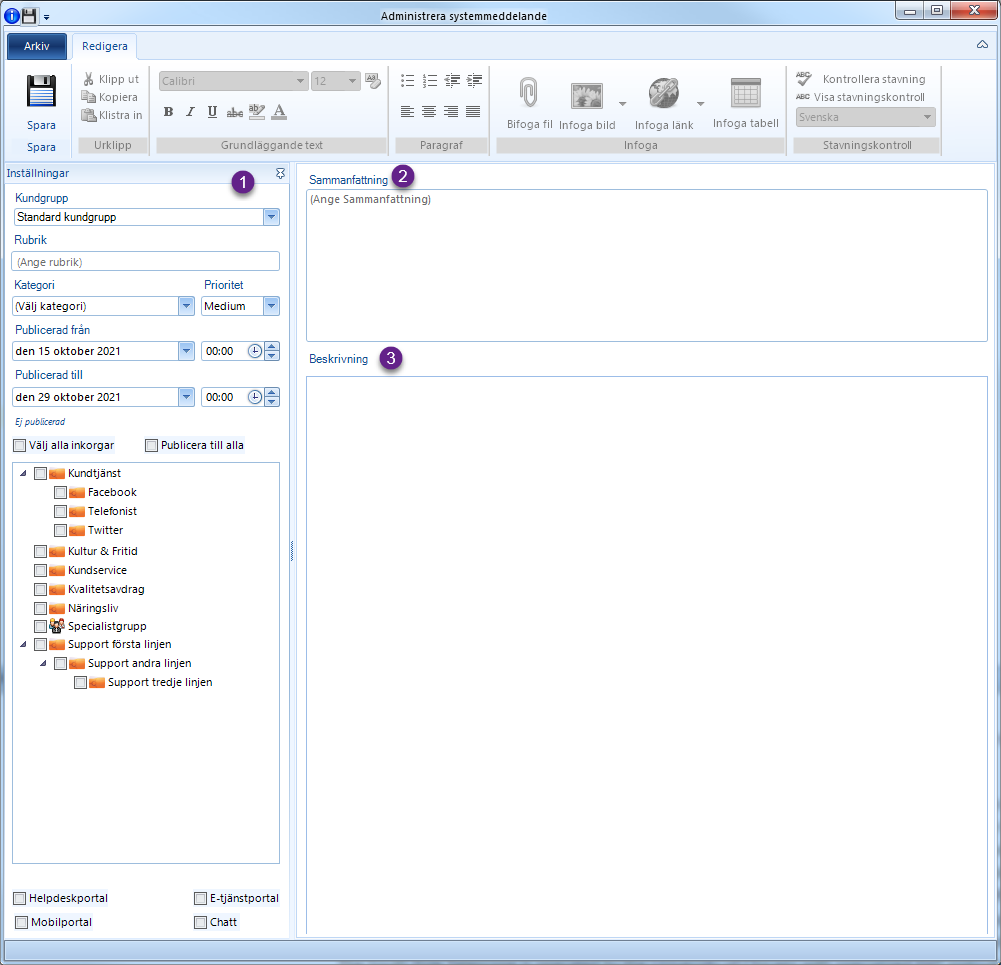Open the font size 12 dropdown
Screen dimensions: 1001x965
(x=352, y=81)
